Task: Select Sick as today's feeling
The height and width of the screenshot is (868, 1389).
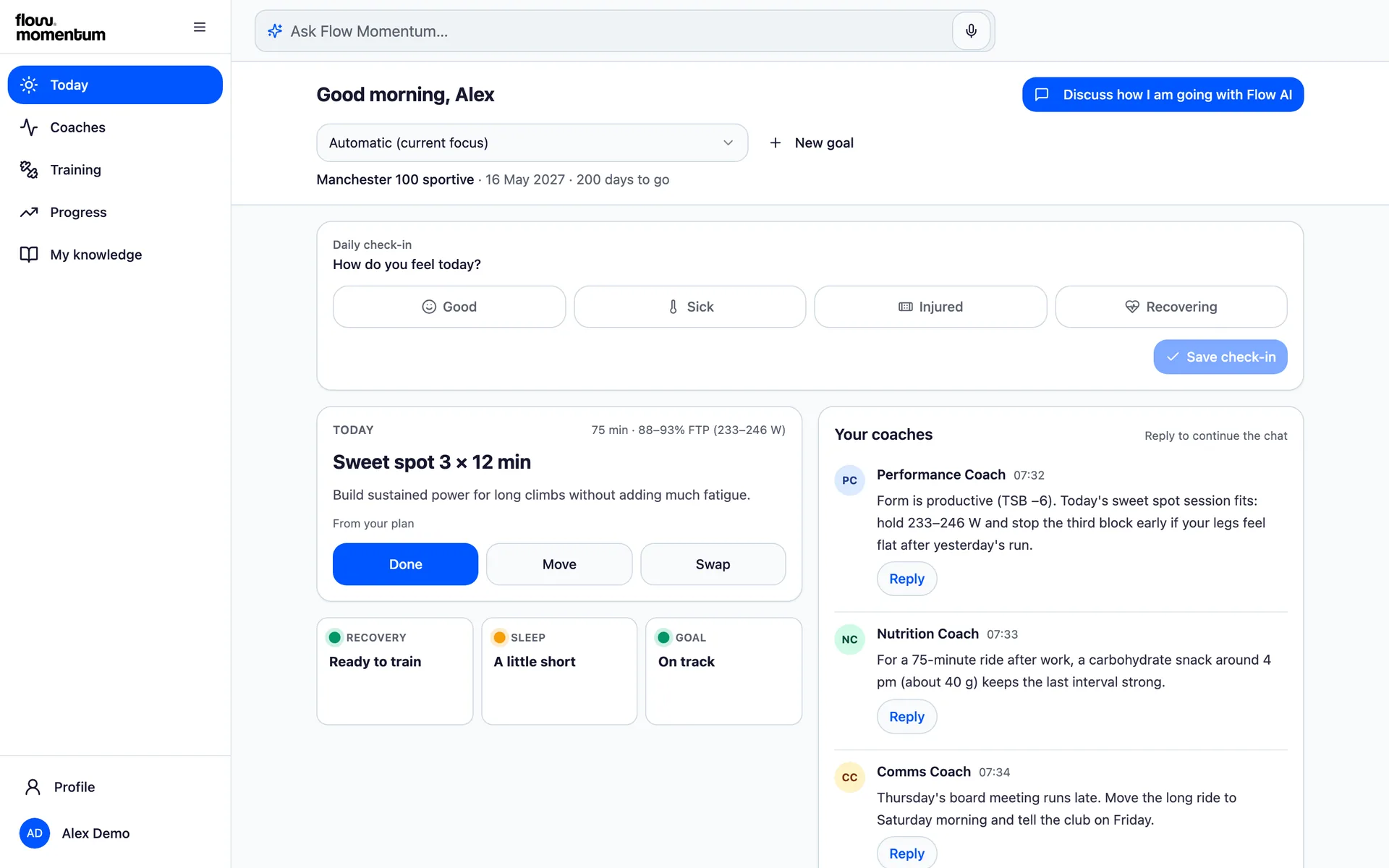Action: (x=690, y=307)
